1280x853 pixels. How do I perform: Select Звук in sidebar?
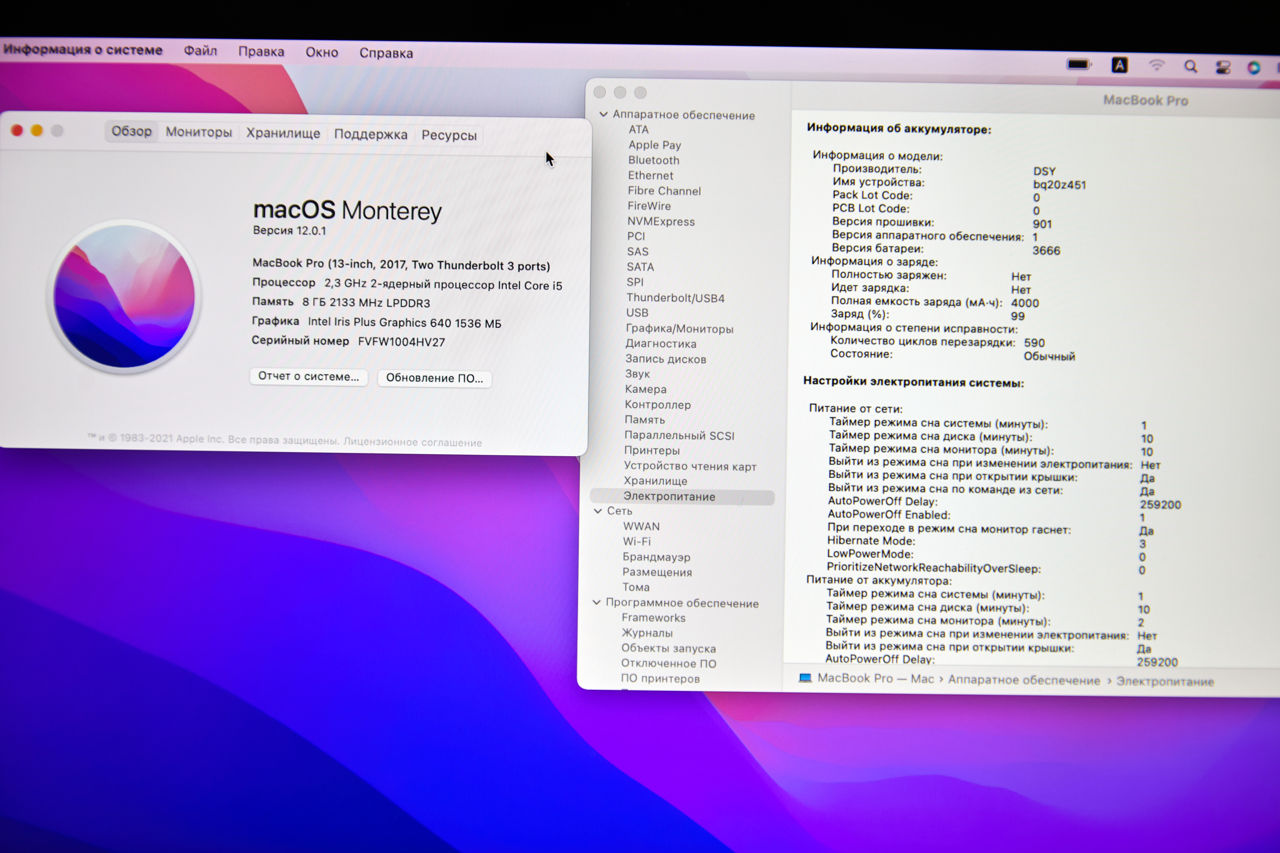click(638, 374)
